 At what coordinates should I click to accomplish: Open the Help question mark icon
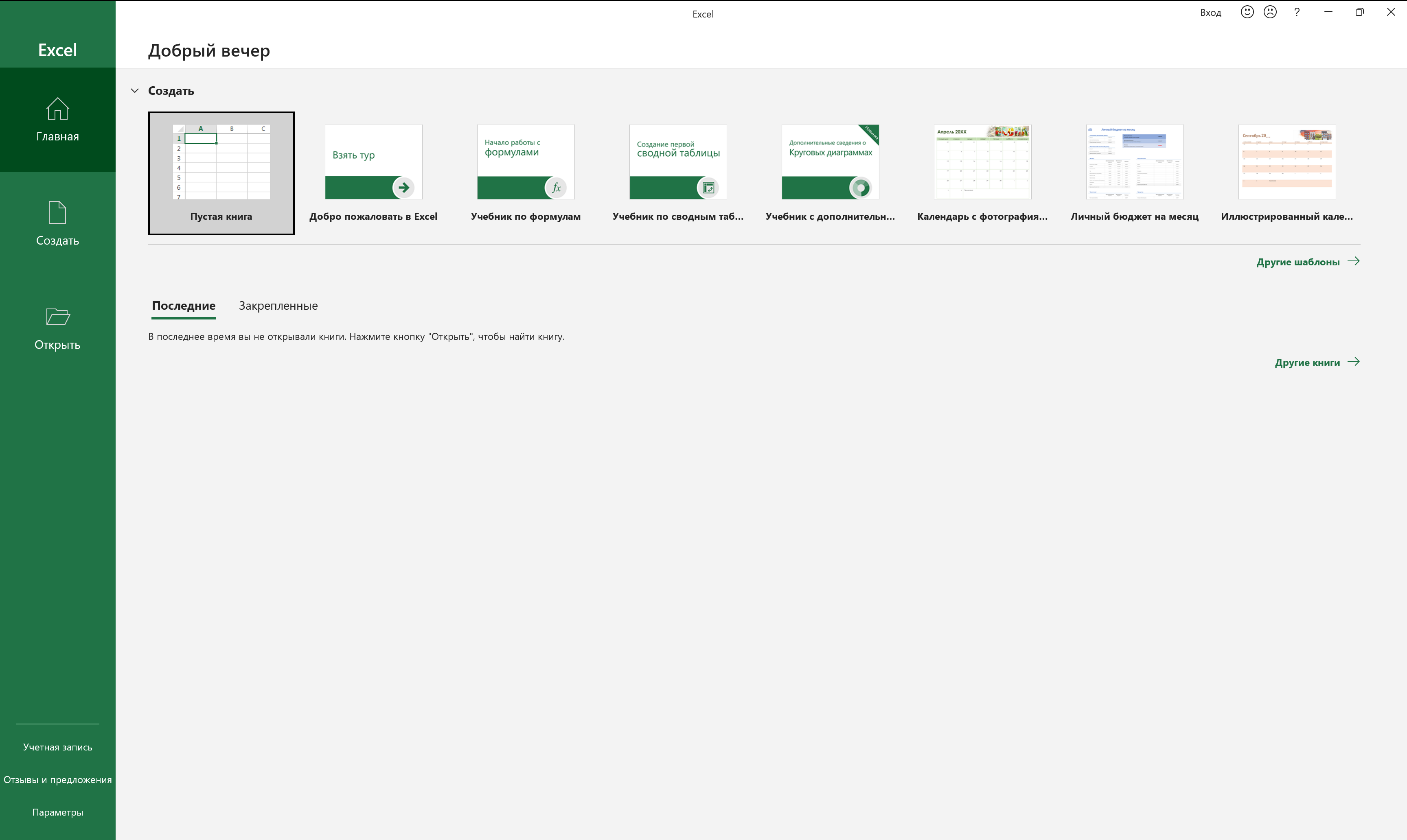click(1297, 12)
